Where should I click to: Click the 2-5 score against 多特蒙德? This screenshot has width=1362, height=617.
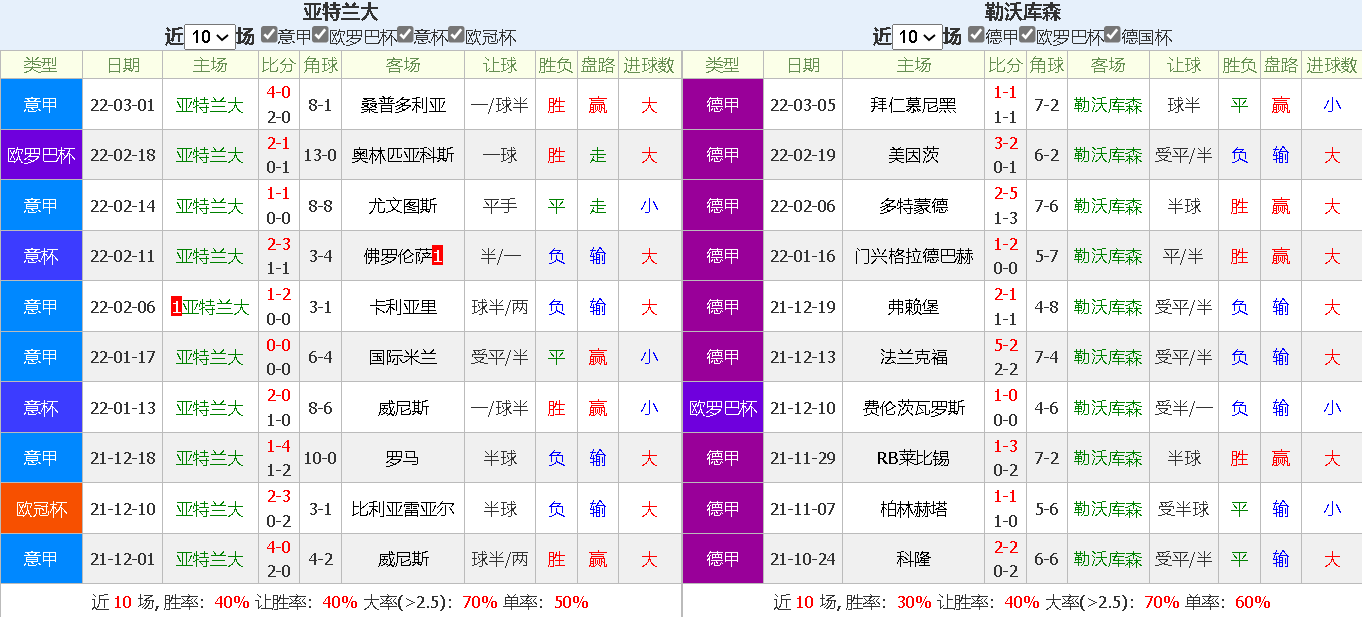tap(1005, 193)
